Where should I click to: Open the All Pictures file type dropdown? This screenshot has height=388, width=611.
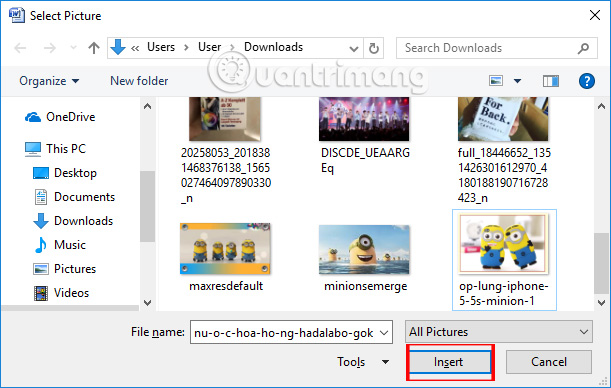(499, 332)
